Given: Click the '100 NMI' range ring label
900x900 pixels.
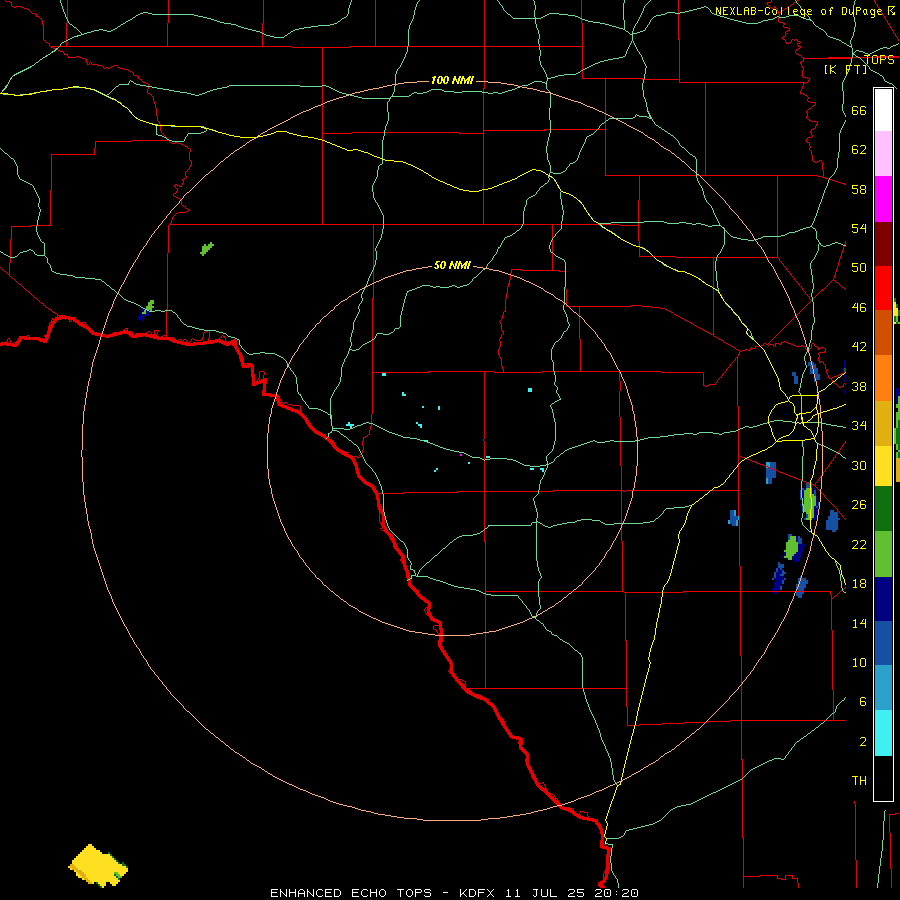Looking at the screenshot, I should point(452,80).
